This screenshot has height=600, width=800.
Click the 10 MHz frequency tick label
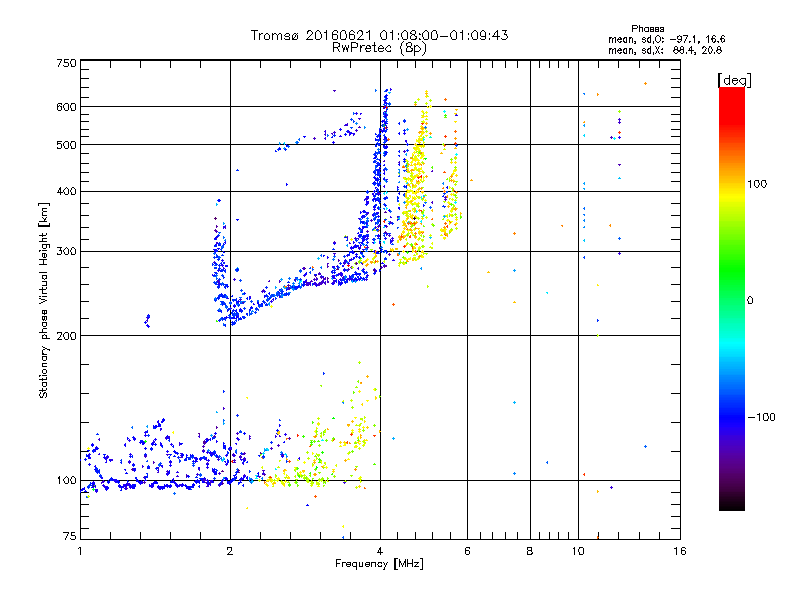pos(578,551)
